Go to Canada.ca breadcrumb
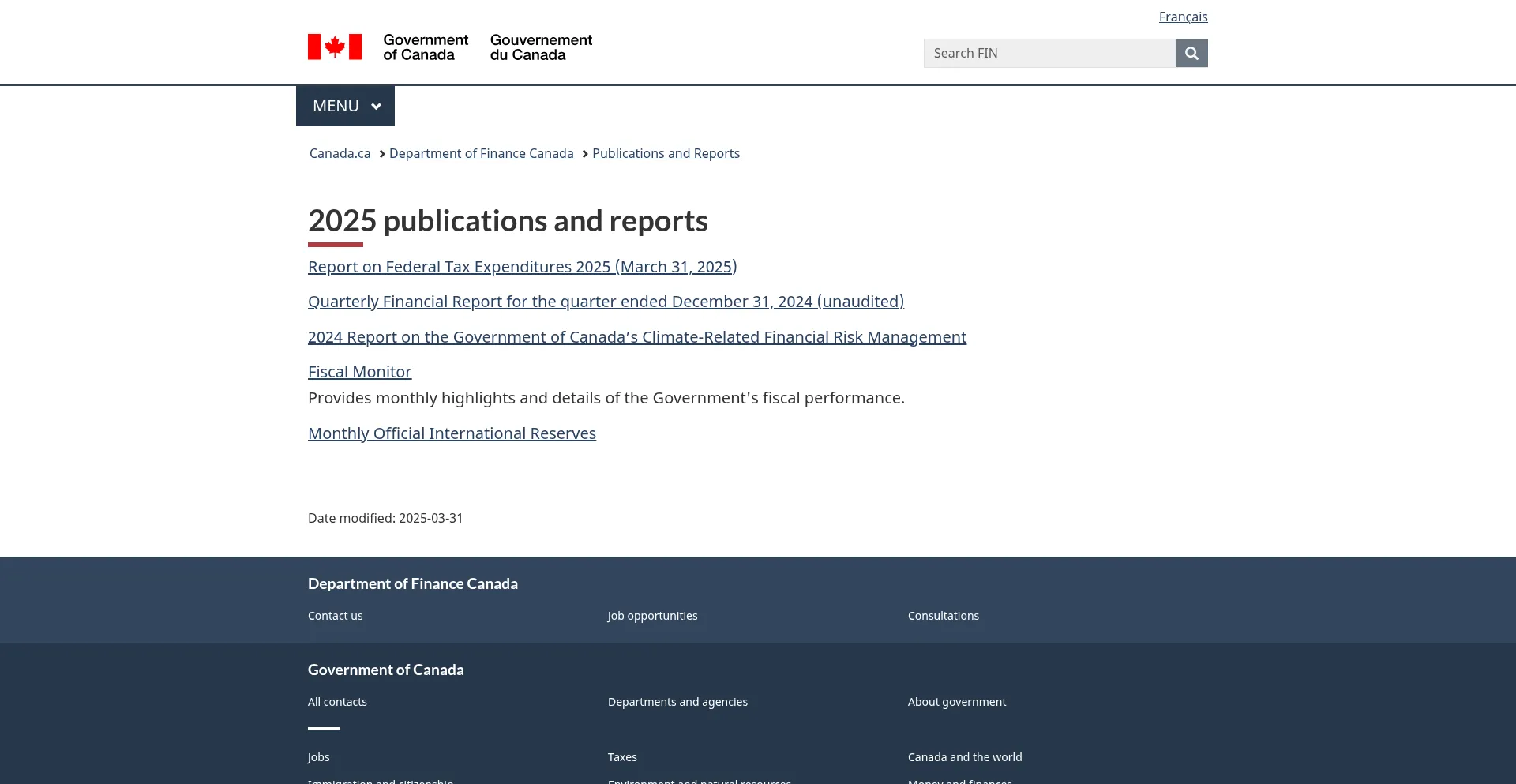The width and height of the screenshot is (1516, 784). pyautogui.click(x=340, y=153)
